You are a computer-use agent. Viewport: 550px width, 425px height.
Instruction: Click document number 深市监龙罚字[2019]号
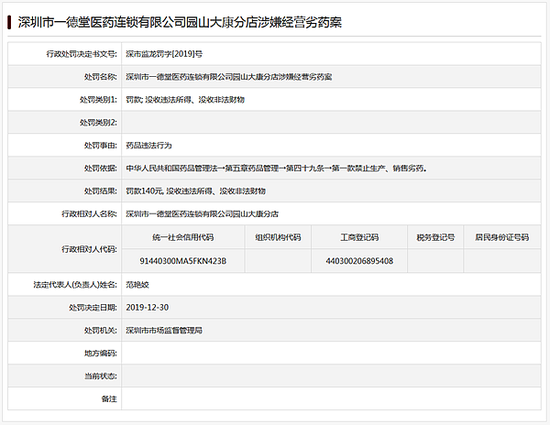pos(164,54)
